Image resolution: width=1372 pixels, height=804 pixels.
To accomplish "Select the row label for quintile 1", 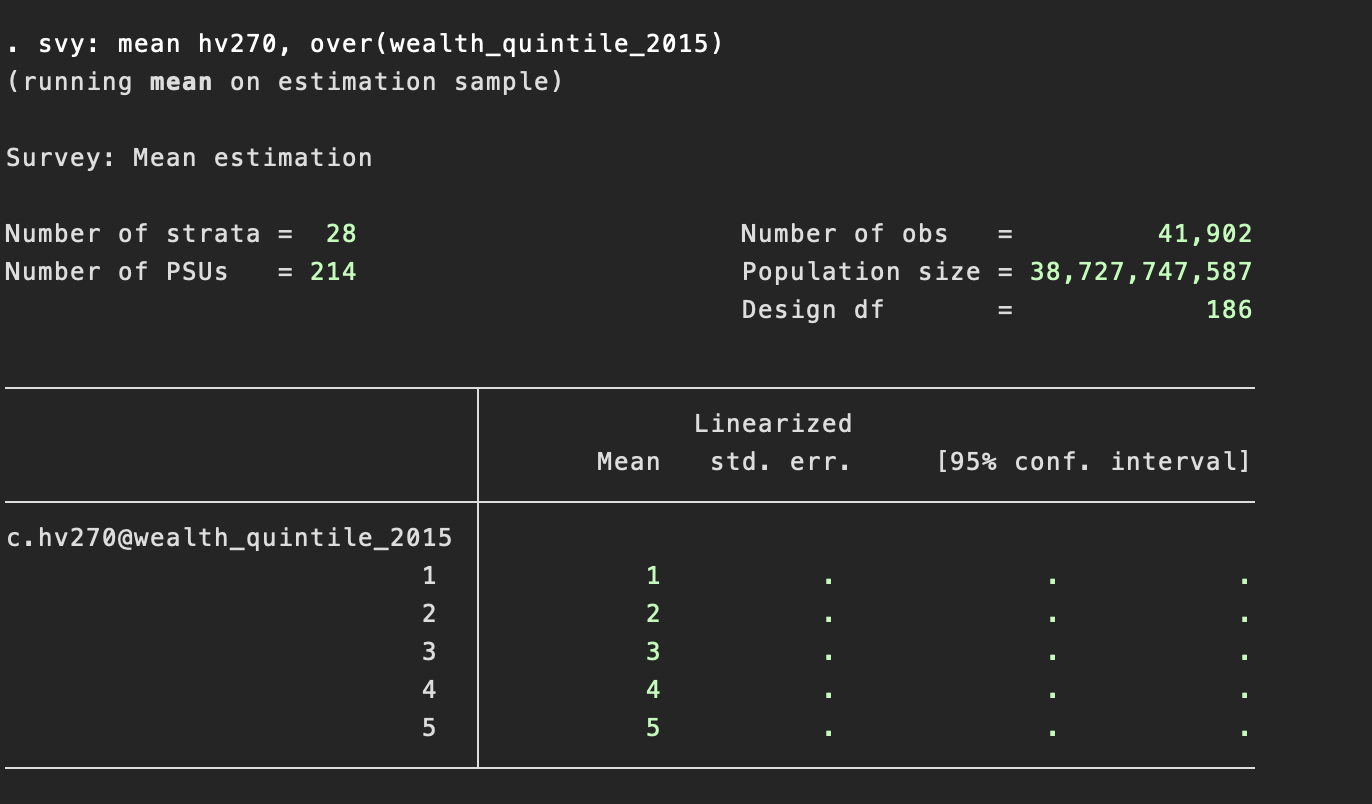I will [x=429, y=576].
